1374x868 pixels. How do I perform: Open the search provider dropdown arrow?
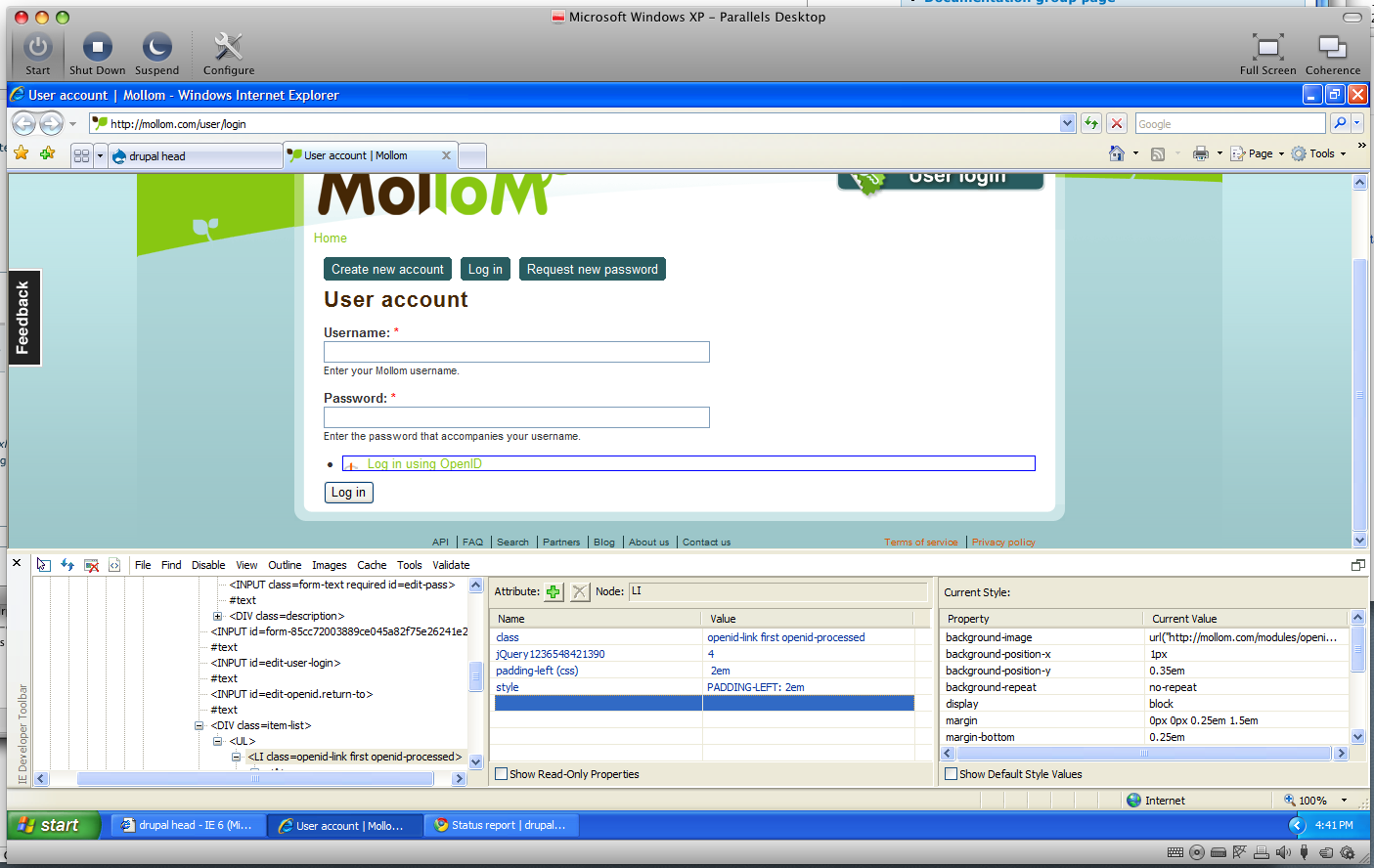tap(1358, 123)
